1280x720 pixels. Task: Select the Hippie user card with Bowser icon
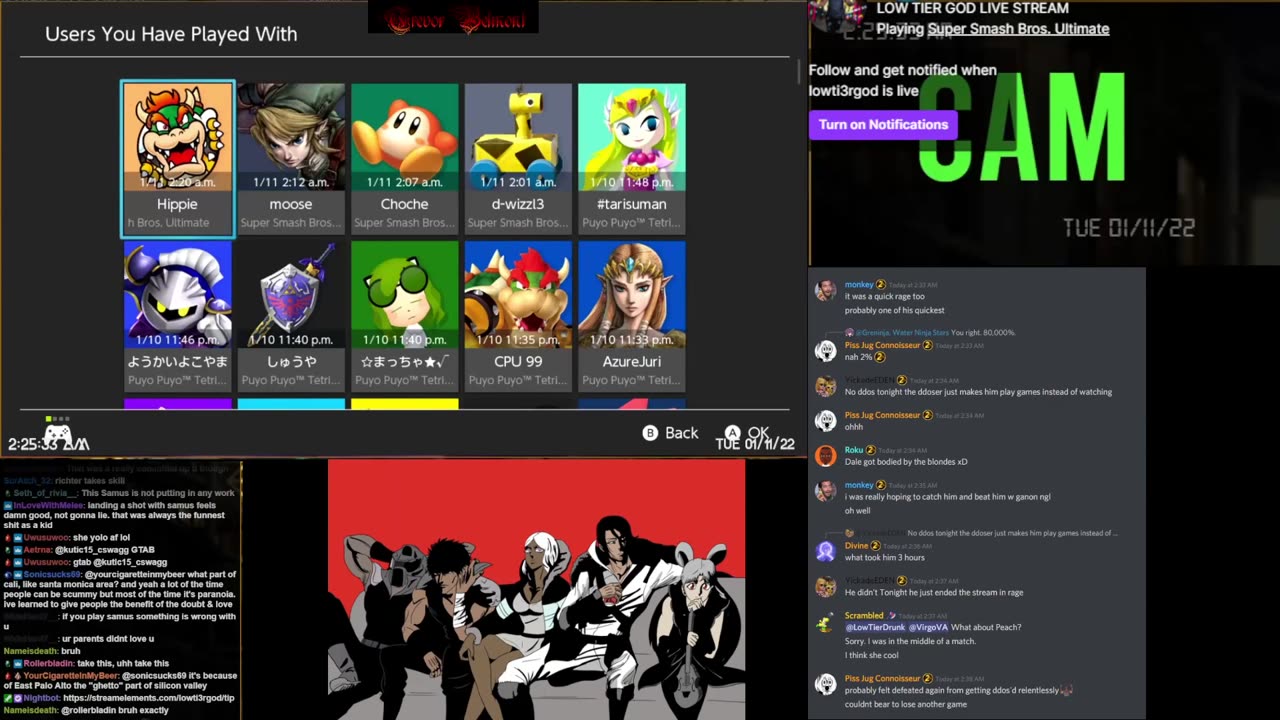(x=177, y=159)
